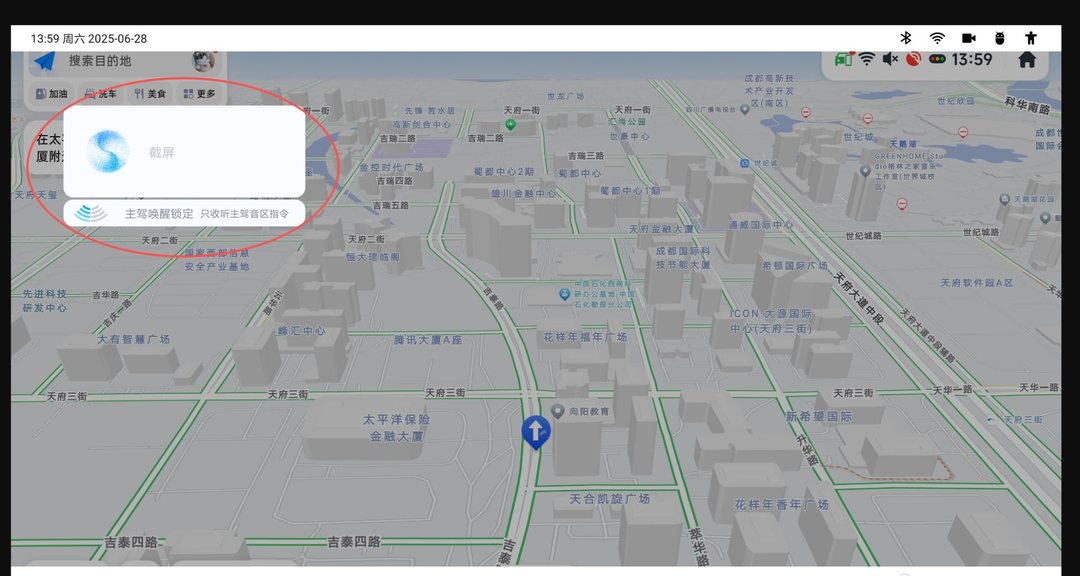Select the 恒大珺临阁 label
Image resolution: width=1080 pixels, height=576 pixels.
pos(373,256)
